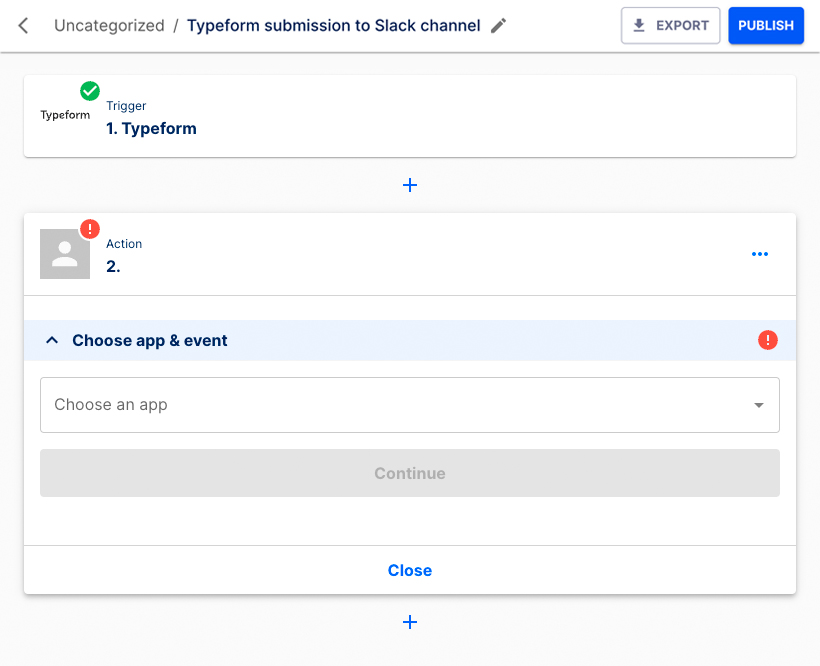Click the green checkmark on the Typeform trigger

coord(89,89)
